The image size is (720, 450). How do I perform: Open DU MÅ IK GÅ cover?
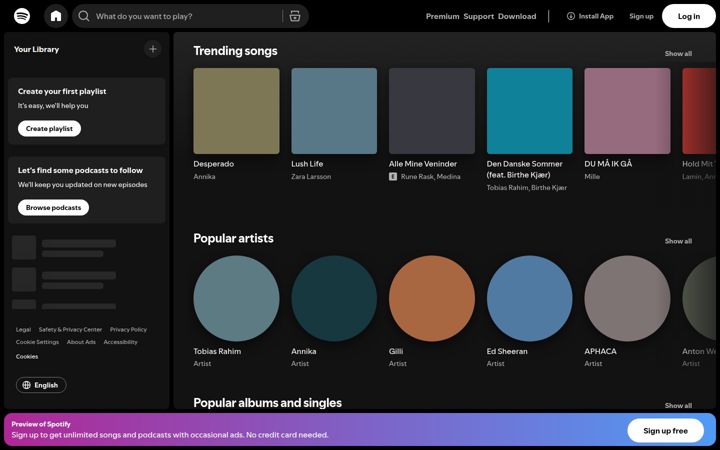tap(627, 111)
